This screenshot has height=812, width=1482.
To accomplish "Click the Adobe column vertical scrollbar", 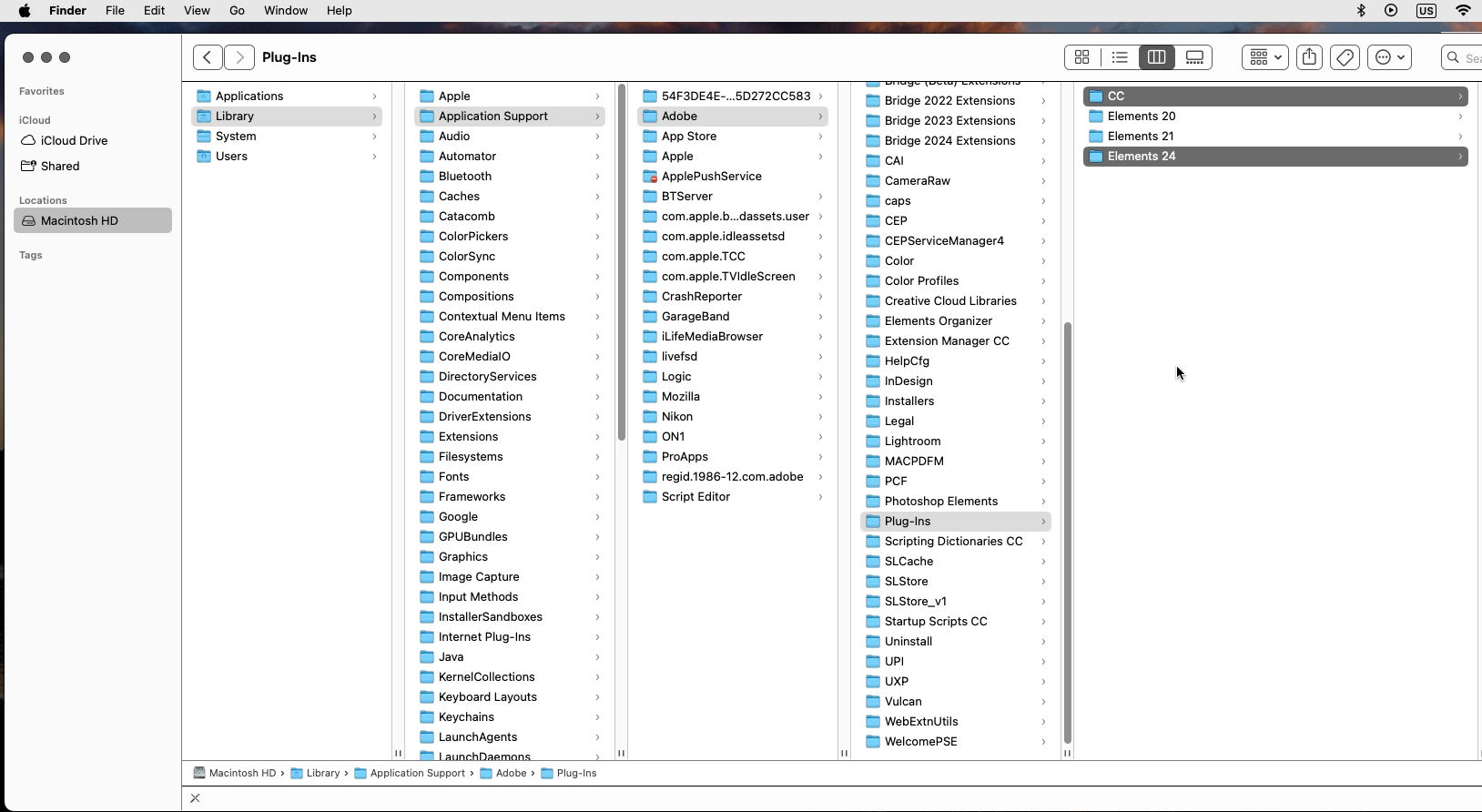I will 1067,533.
